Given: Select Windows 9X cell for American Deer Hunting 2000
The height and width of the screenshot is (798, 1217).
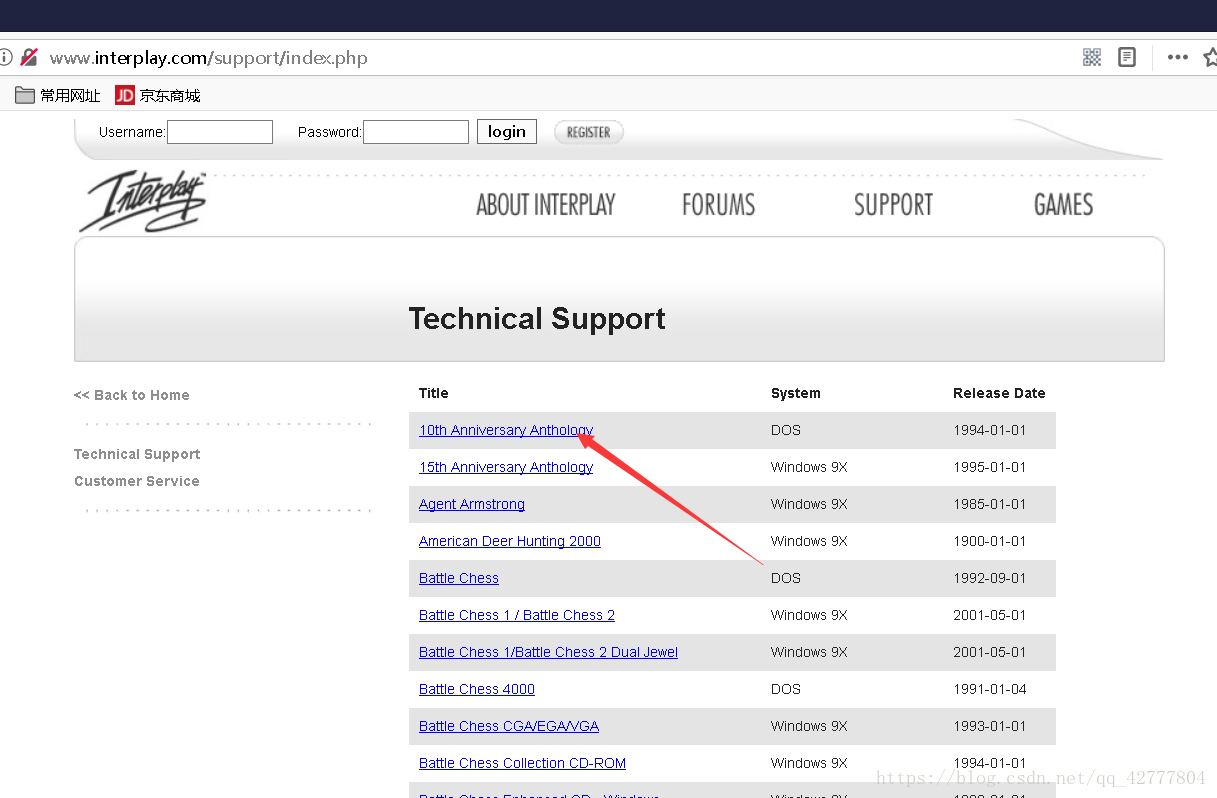Looking at the screenshot, I should (x=809, y=541).
